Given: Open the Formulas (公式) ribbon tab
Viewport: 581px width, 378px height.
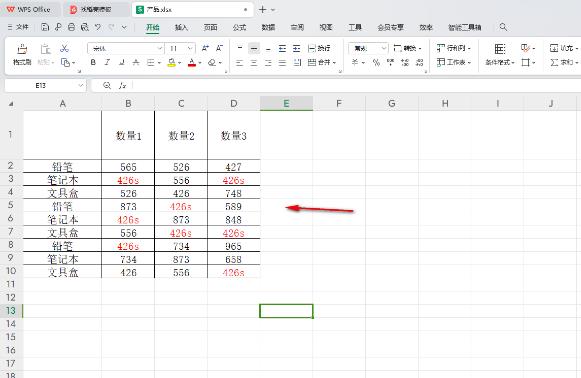Looking at the screenshot, I should [239, 27].
